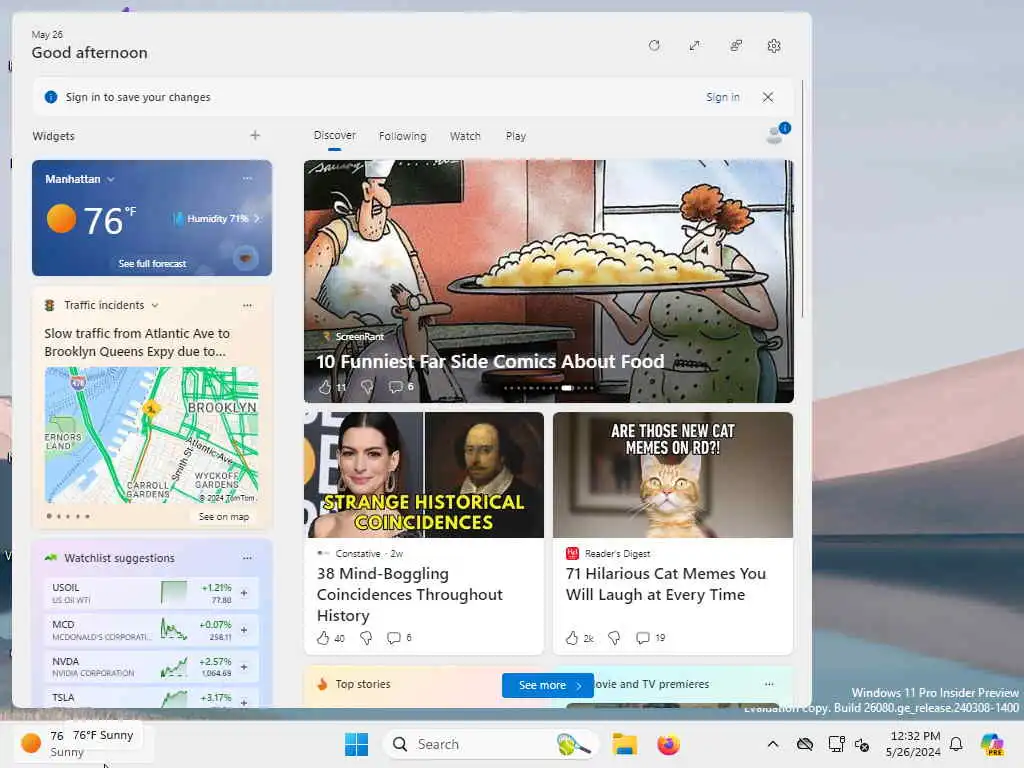Viewport: 1024px width, 768px height.
Task: Open 71 Hilarious Cat Memes article
Action: 665,584
